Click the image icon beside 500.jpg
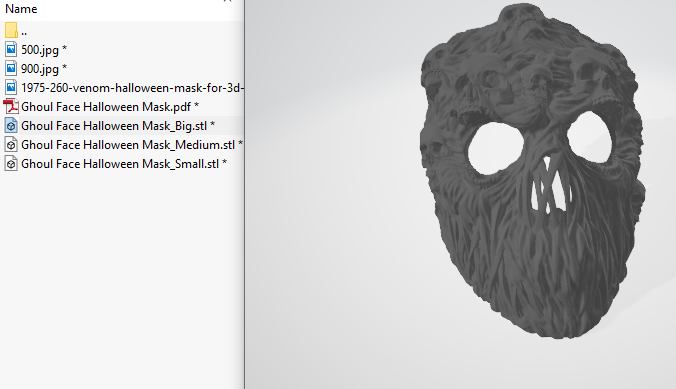This screenshot has width=676, height=389. (11, 50)
